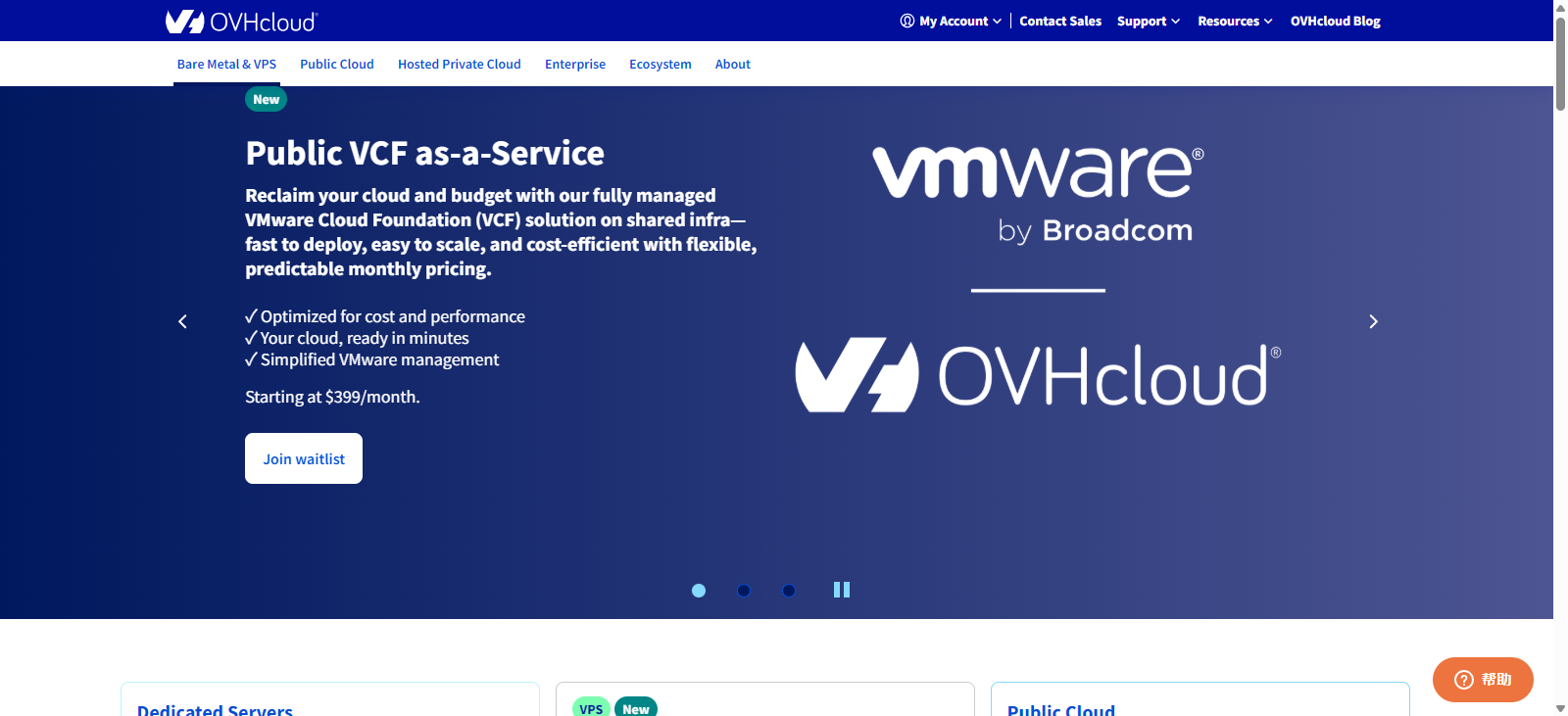Click the Public VCF as-a-Service heading

424,153
